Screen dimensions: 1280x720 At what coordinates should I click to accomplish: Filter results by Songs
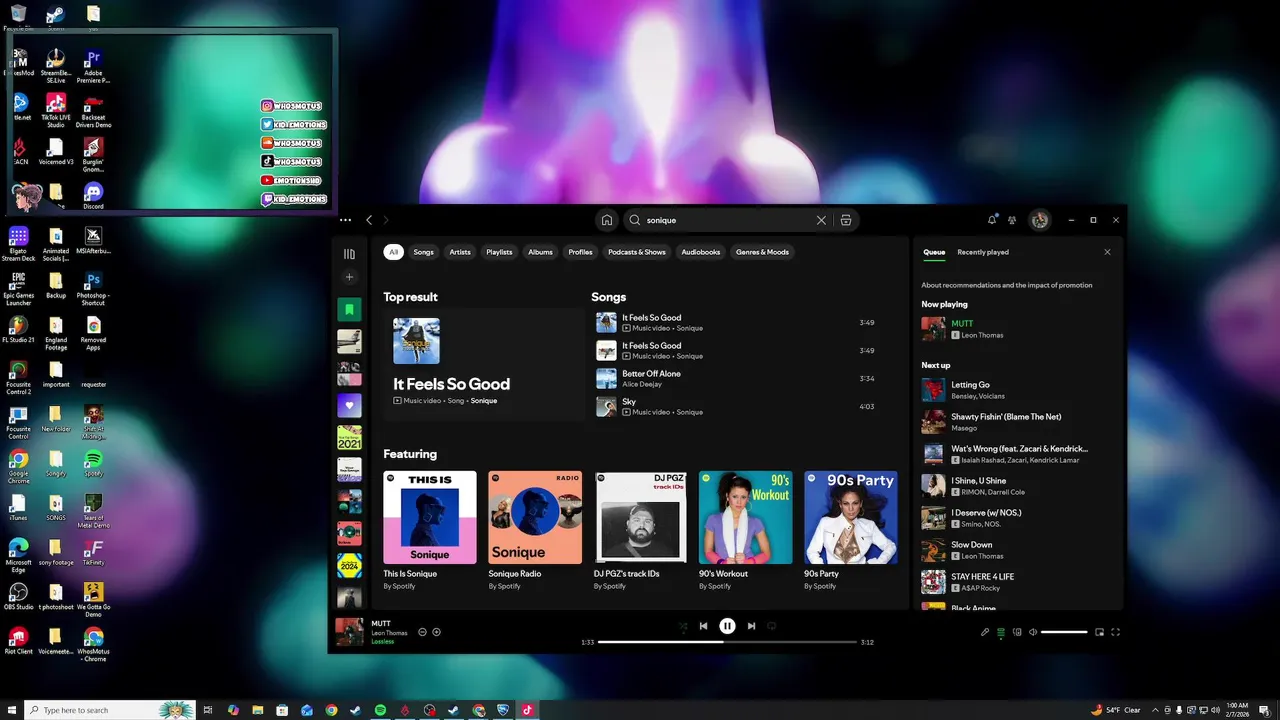tap(424, 252)
